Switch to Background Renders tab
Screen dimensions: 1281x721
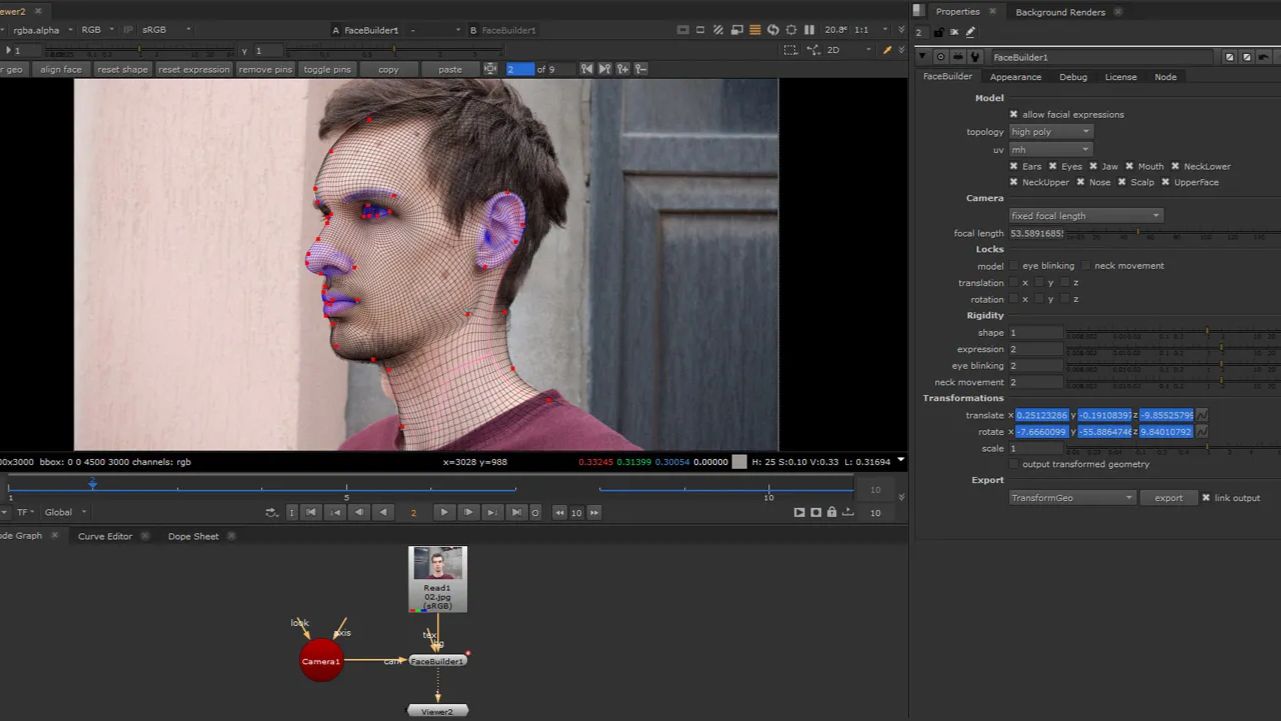tap(1060, 12)
